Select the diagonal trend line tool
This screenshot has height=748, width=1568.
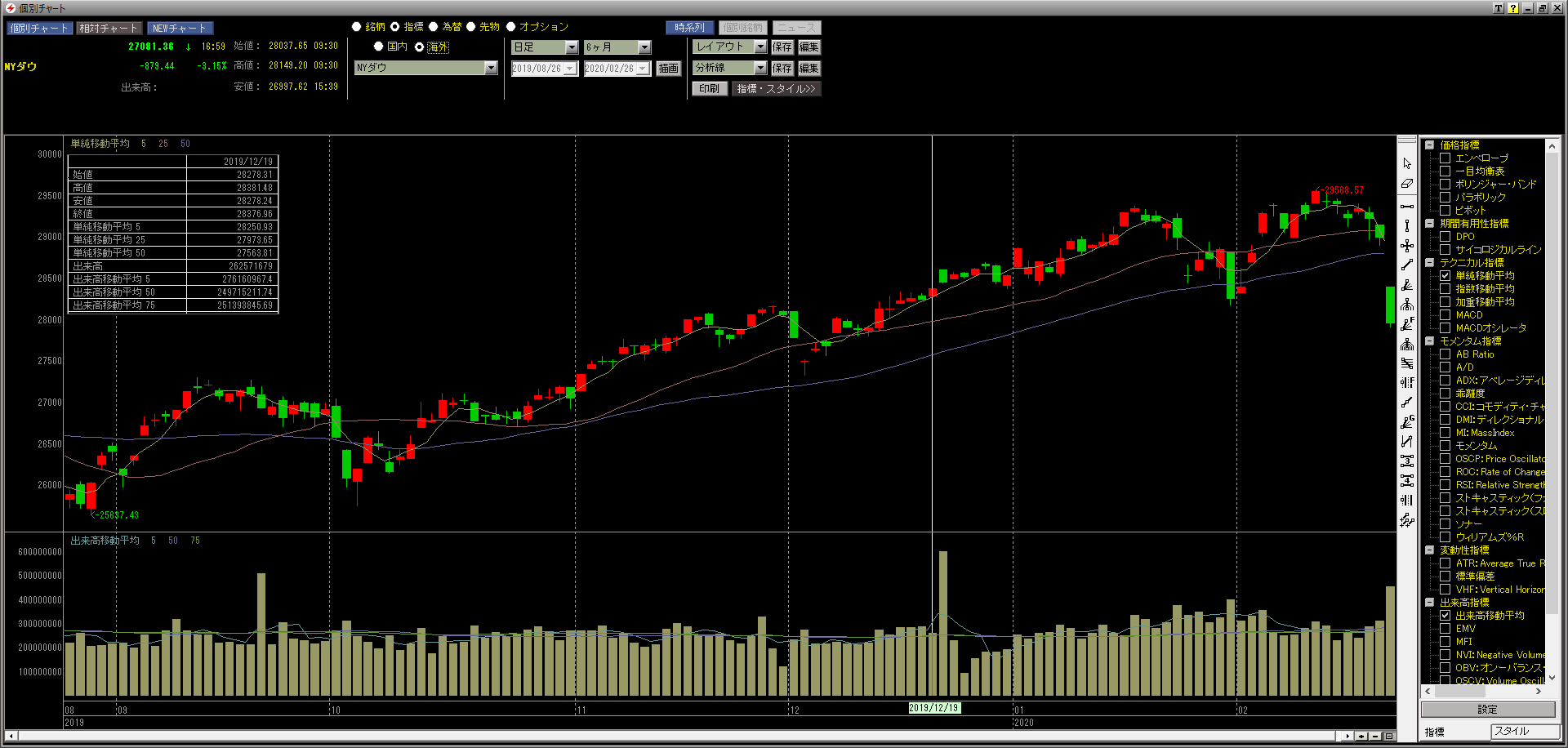[x=1406, y=265]
